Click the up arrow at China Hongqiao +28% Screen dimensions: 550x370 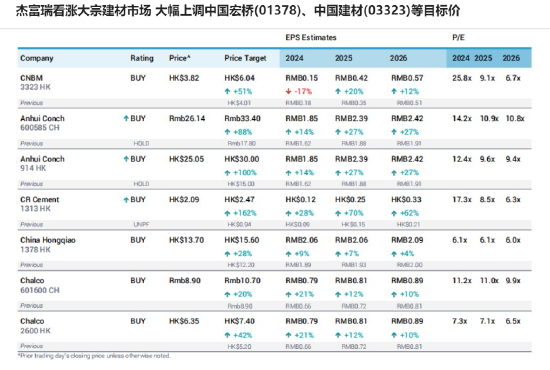pos(227,254)
